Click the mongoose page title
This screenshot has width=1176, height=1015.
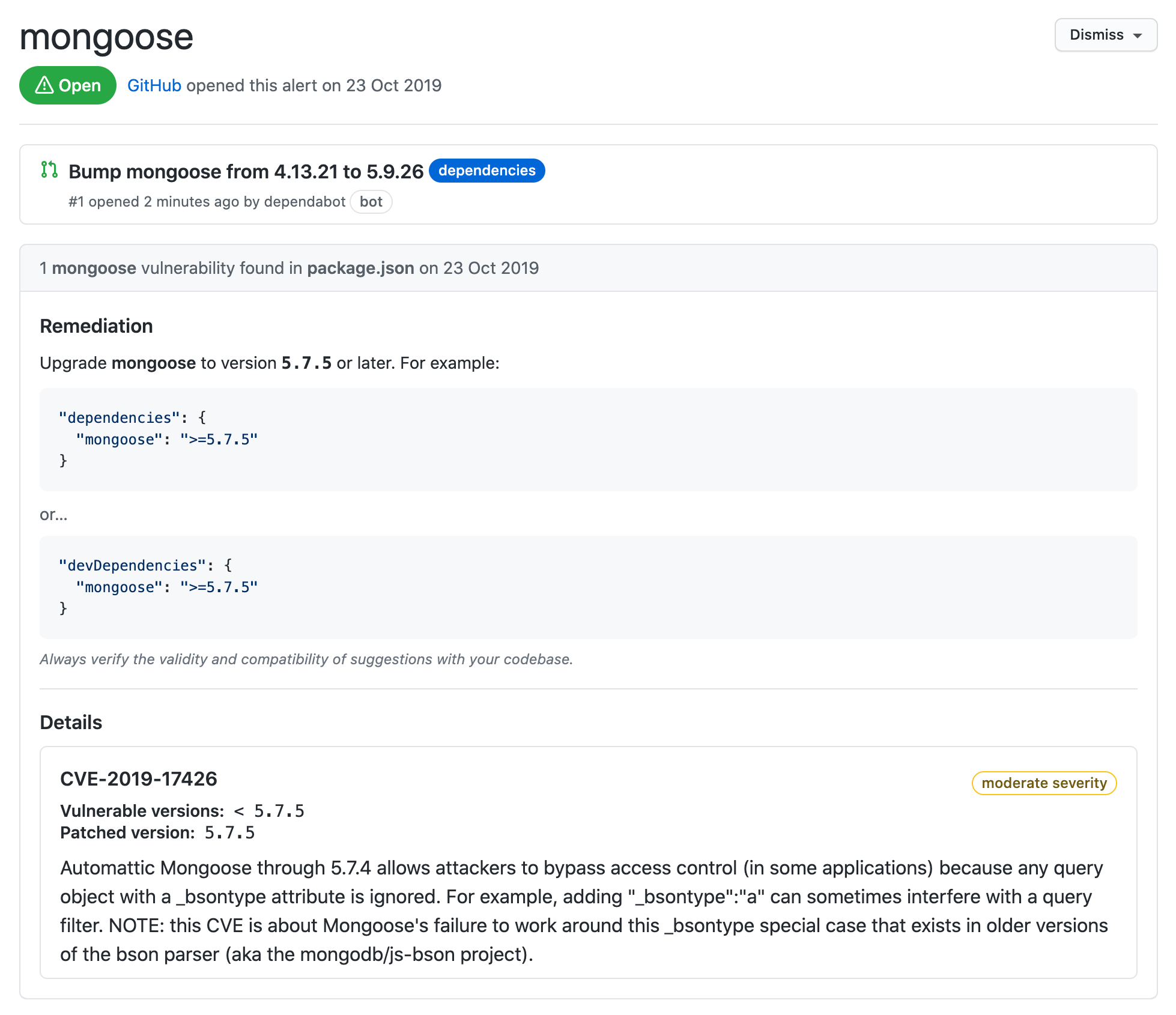coord(106,37)
